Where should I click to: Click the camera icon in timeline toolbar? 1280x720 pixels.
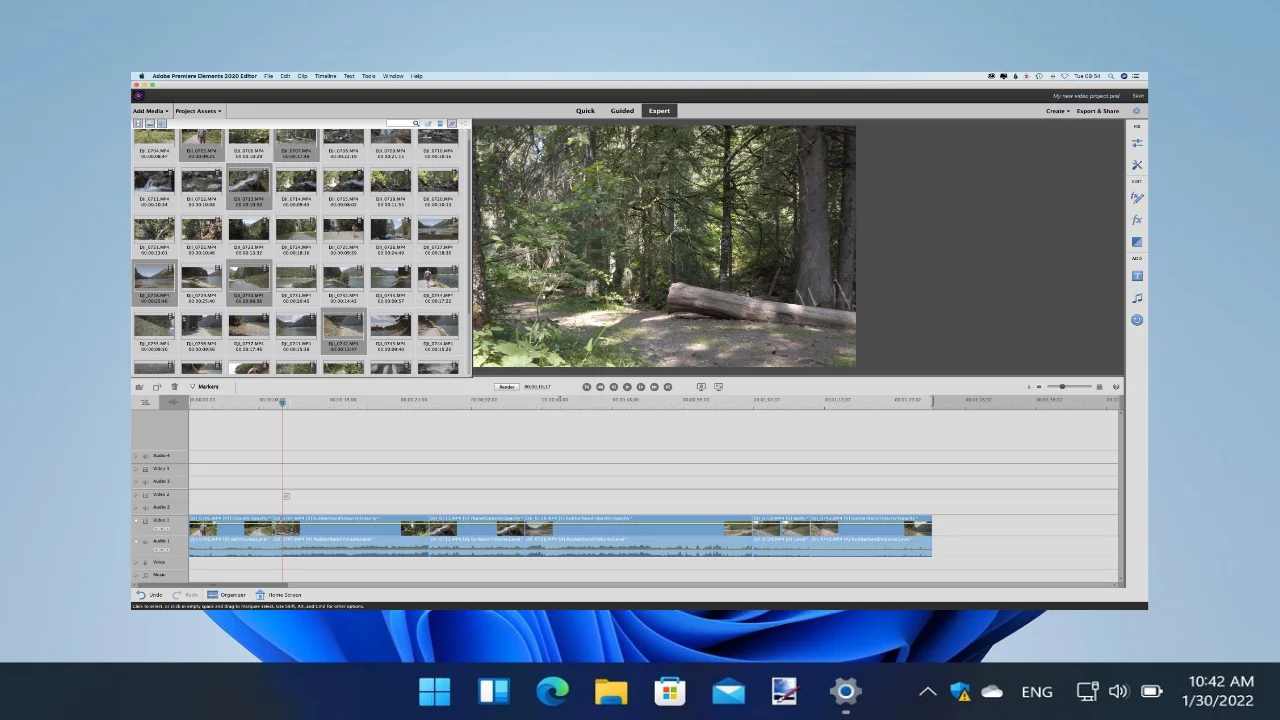[139, 387]
